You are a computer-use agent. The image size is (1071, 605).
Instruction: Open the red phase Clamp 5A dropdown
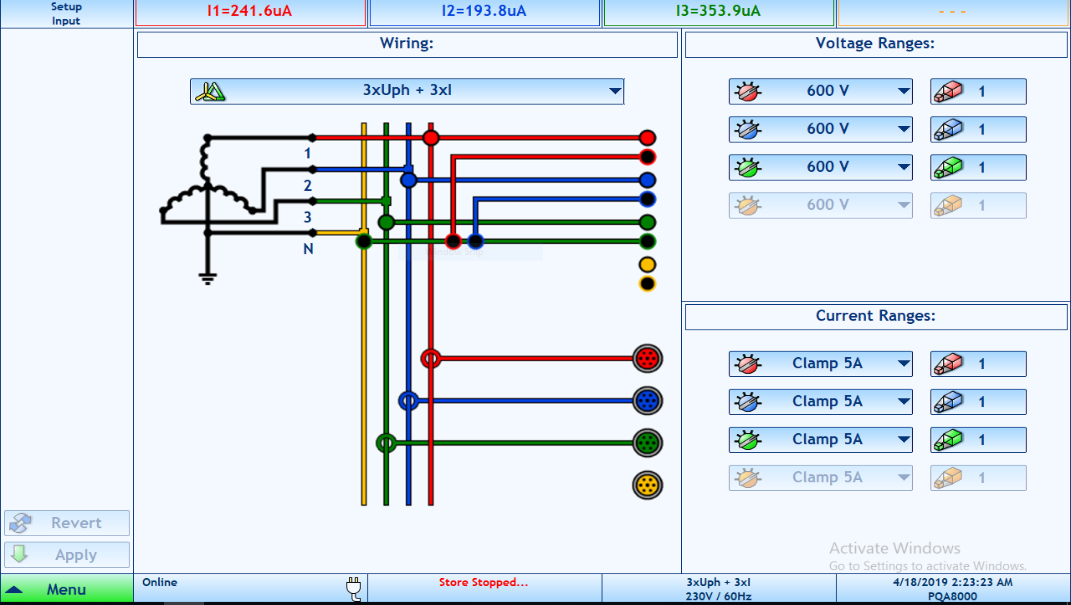[x=820, y=363]
